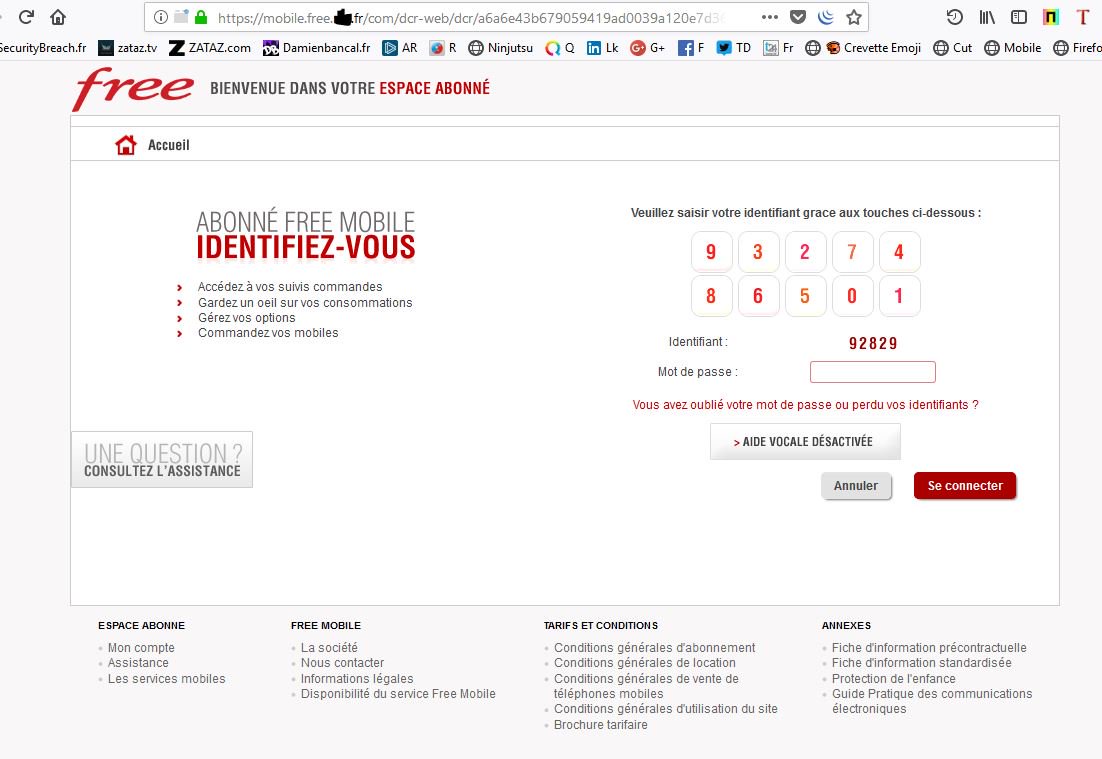Click the Mot de passe field
Viewport: 1102px width, 759px height.
coord(872,372)
